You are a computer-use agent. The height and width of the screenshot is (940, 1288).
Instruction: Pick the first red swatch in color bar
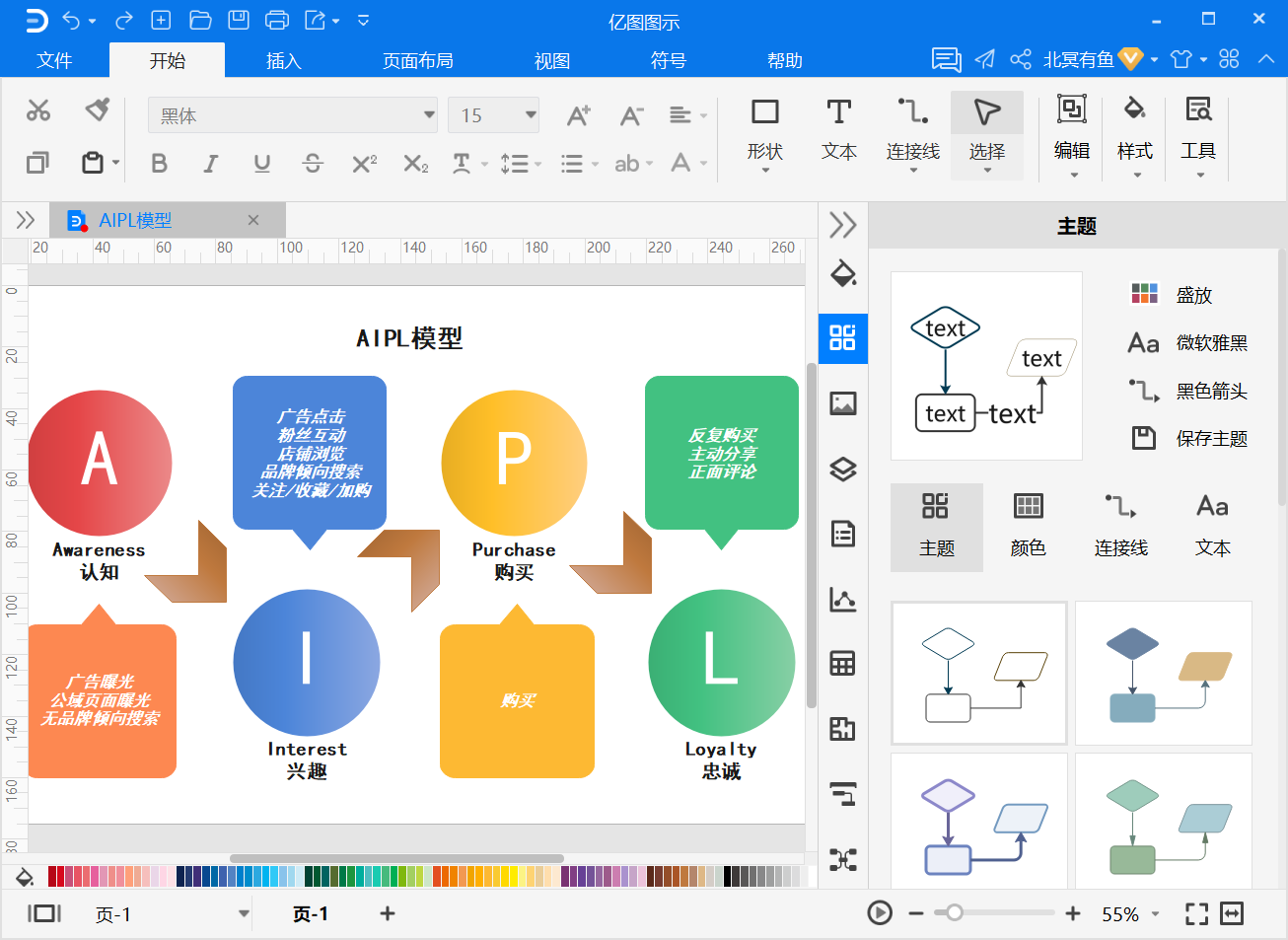pyautogui.click(x=52, y=876)
